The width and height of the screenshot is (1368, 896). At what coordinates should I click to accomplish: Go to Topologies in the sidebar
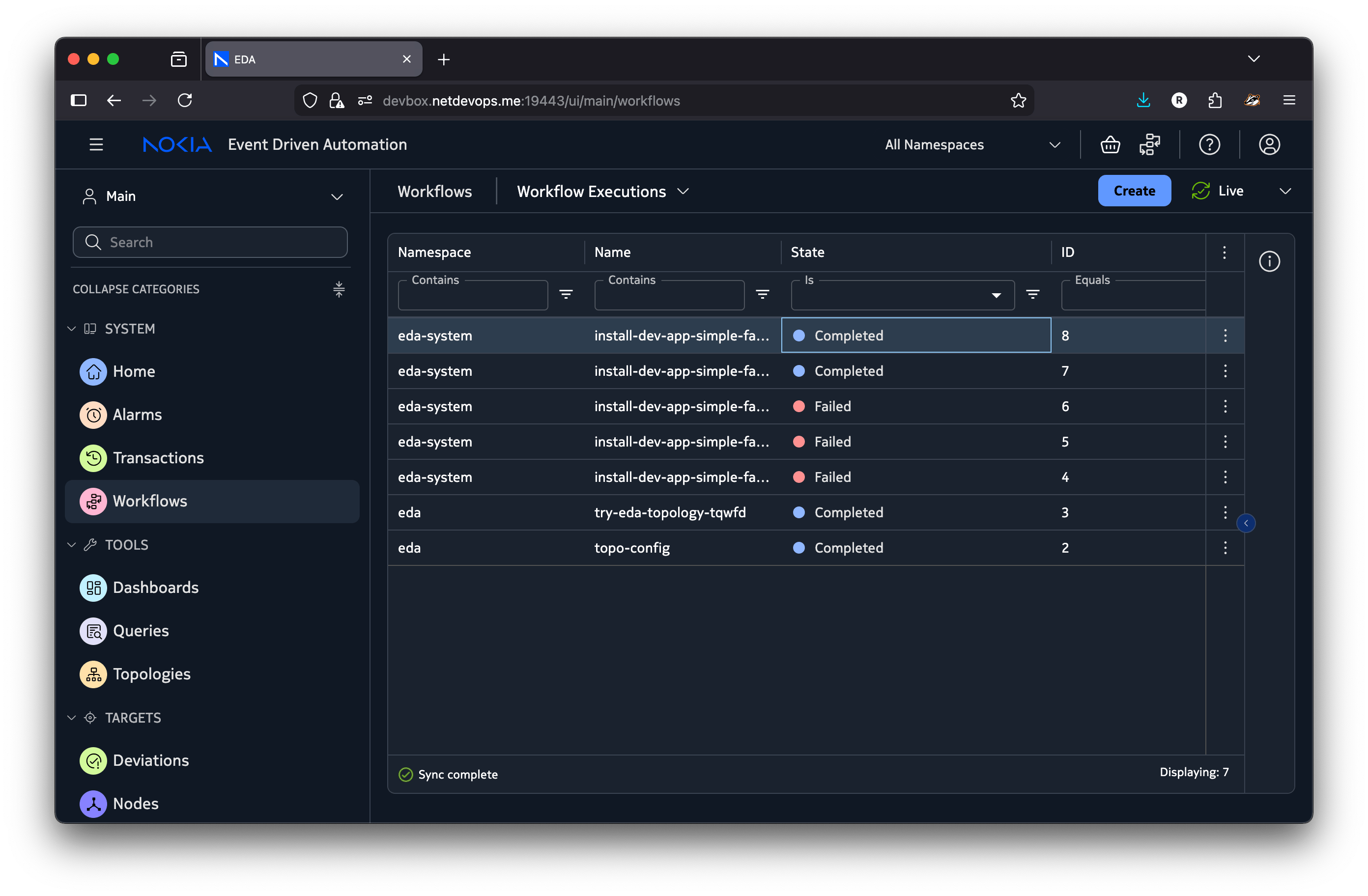point(151,674)
